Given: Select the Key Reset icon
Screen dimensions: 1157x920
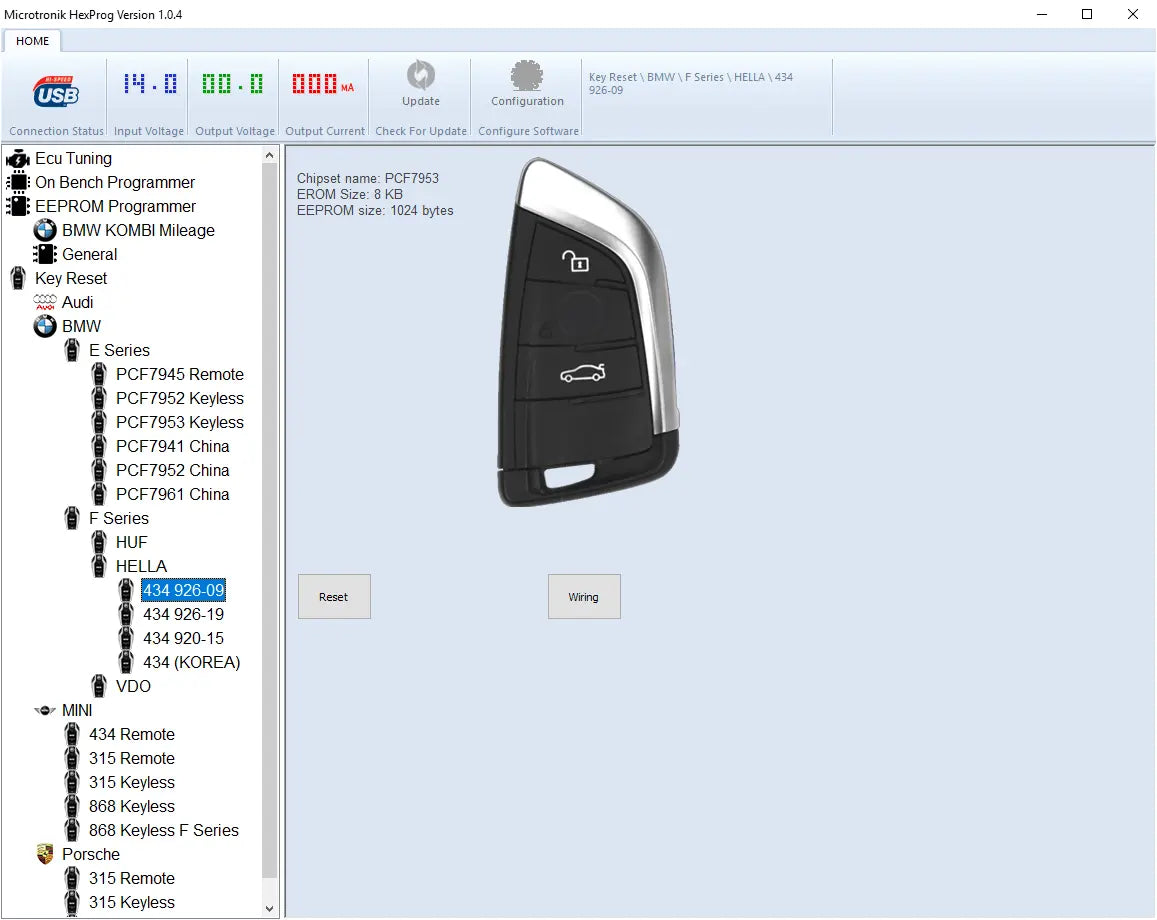Looking at the screenshot, I should click(x=18, y=278).
